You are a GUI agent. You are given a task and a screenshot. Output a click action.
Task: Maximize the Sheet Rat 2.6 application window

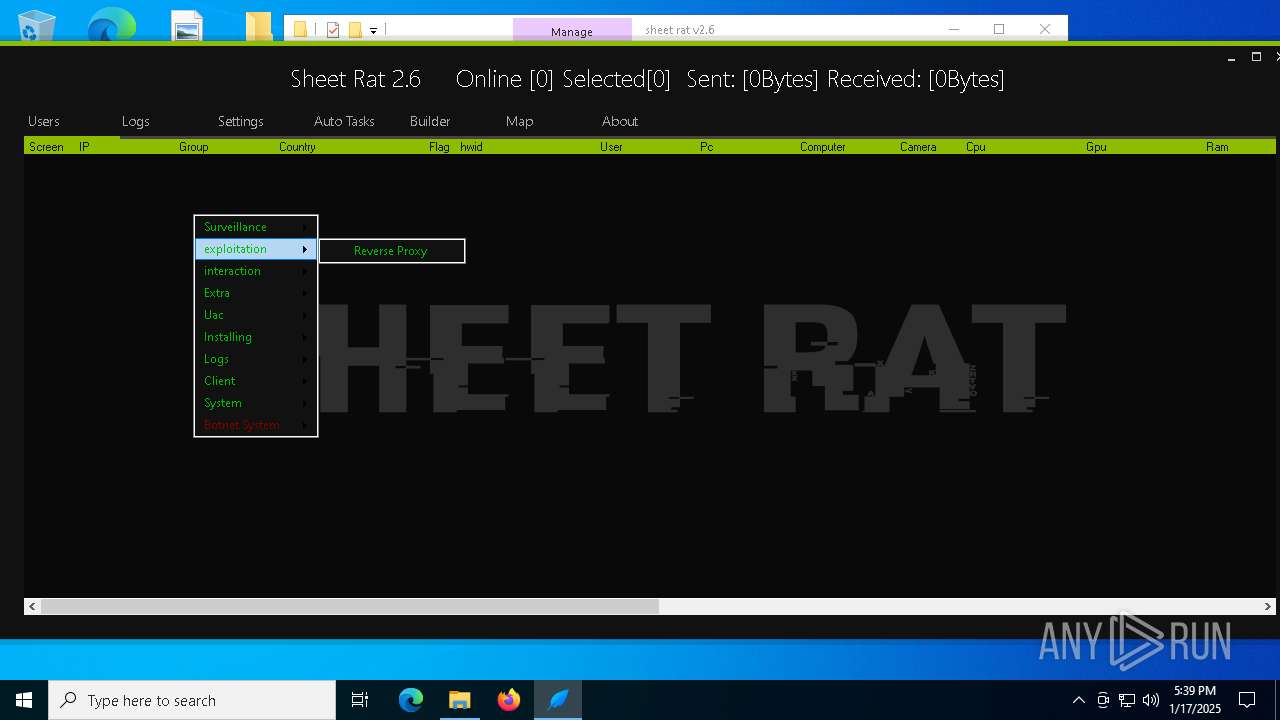click(1256, 57)
